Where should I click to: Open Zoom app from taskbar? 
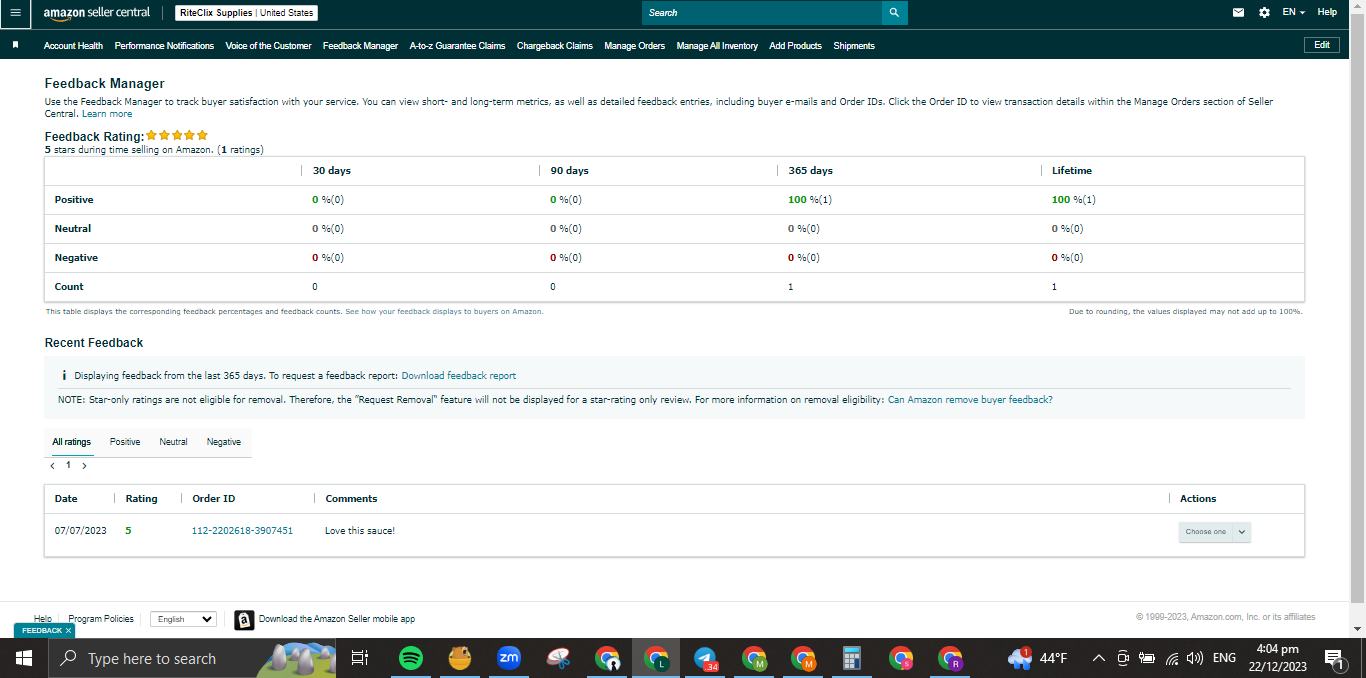click(509, 658)
